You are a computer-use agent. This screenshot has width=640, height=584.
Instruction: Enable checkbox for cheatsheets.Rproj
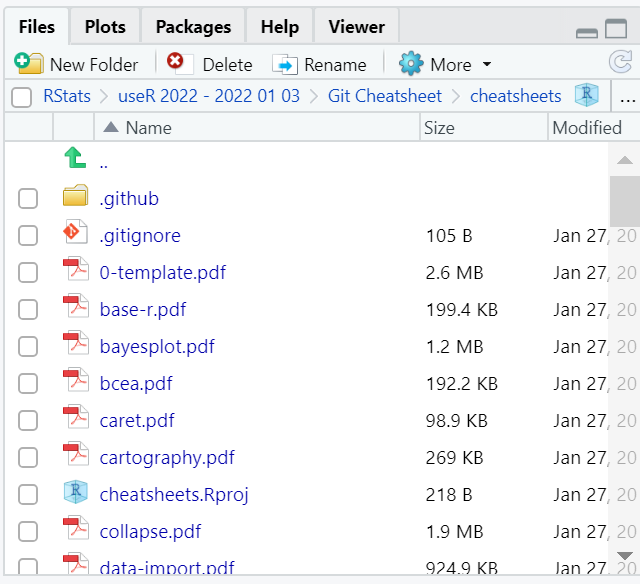coord(28,495)
